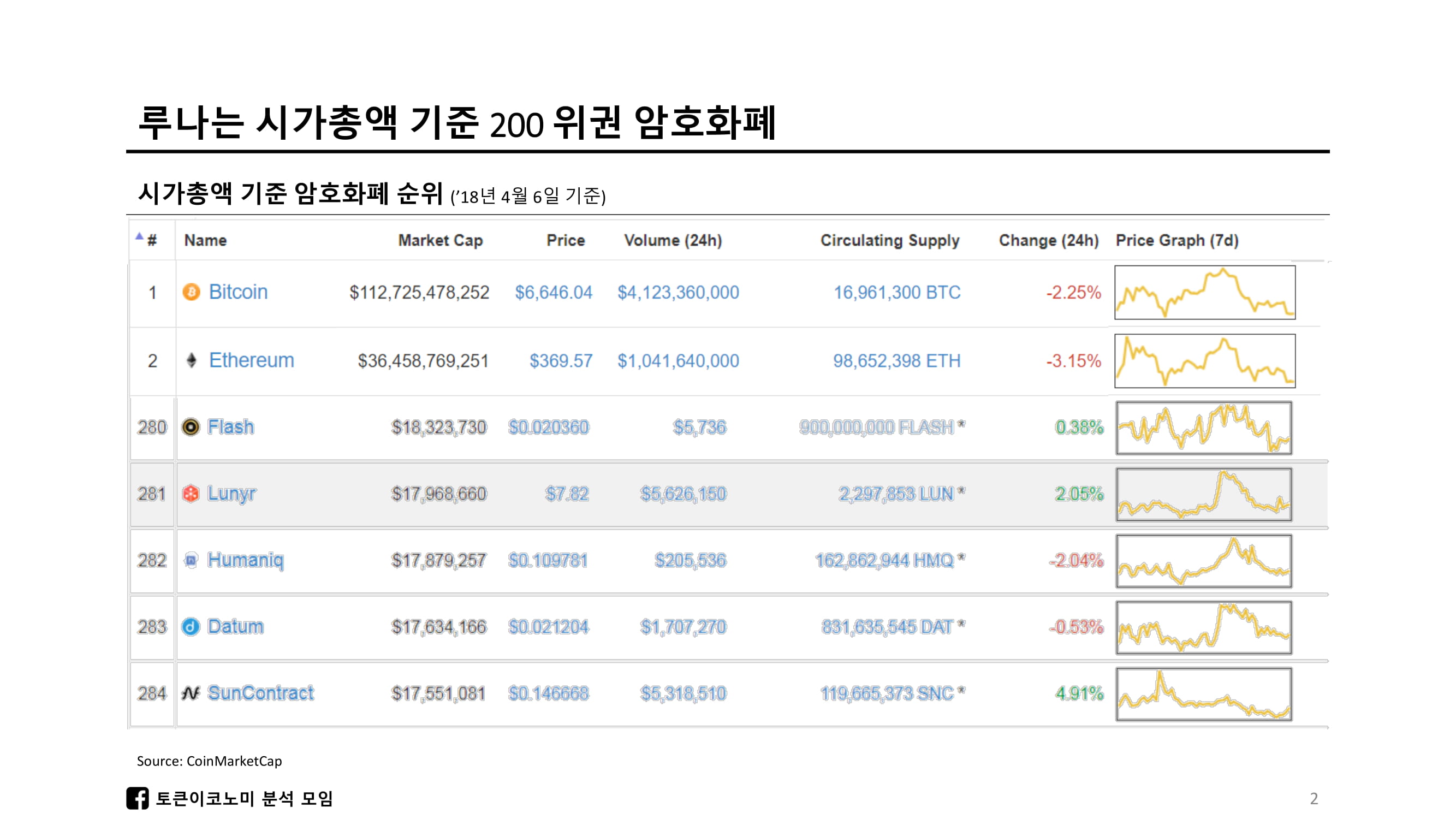
Task: Click SunContract price $0.146668
Action: coord(548,693)
